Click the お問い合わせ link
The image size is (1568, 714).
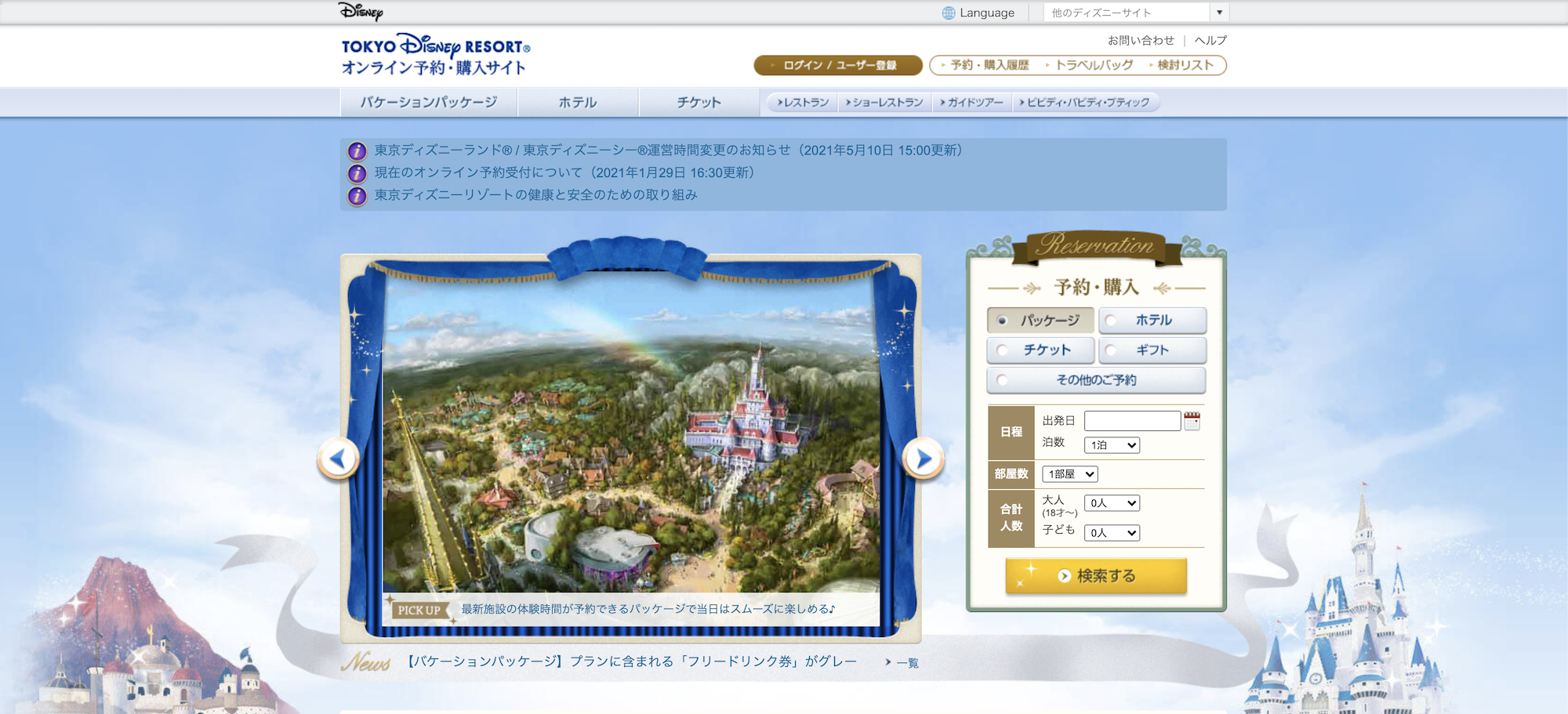(1141, 40)
